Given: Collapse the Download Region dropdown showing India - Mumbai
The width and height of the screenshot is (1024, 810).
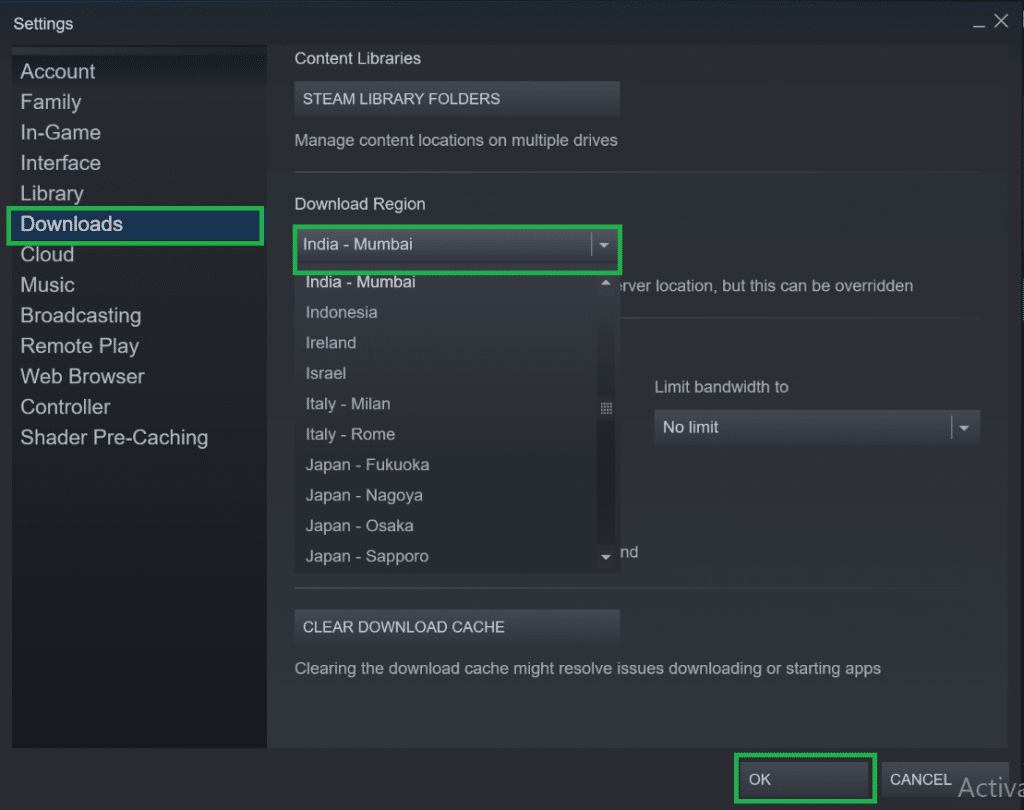Looking at the screenshot, I should [456, 245].
